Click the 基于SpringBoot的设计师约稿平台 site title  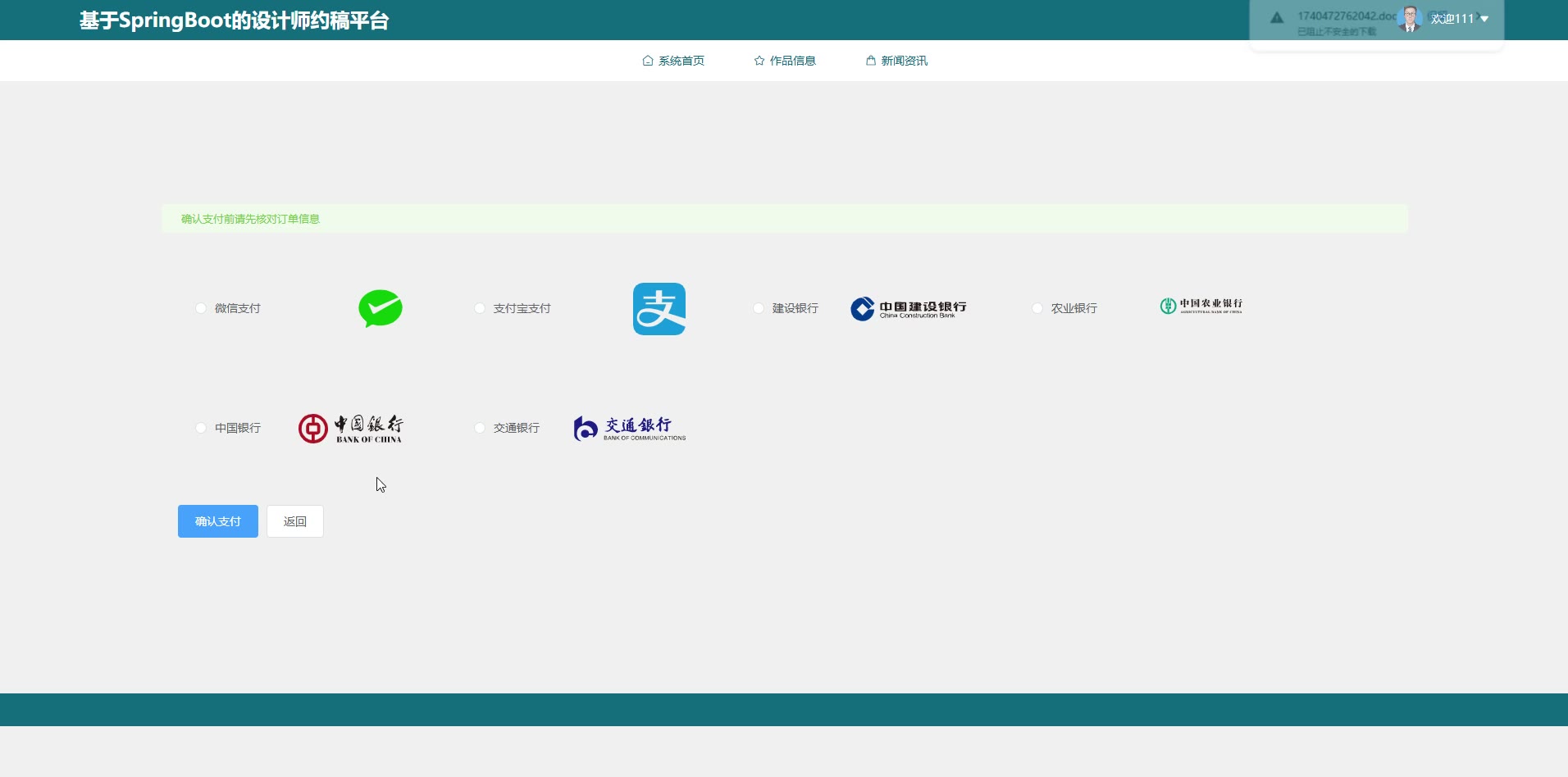(x=235, y=20)
